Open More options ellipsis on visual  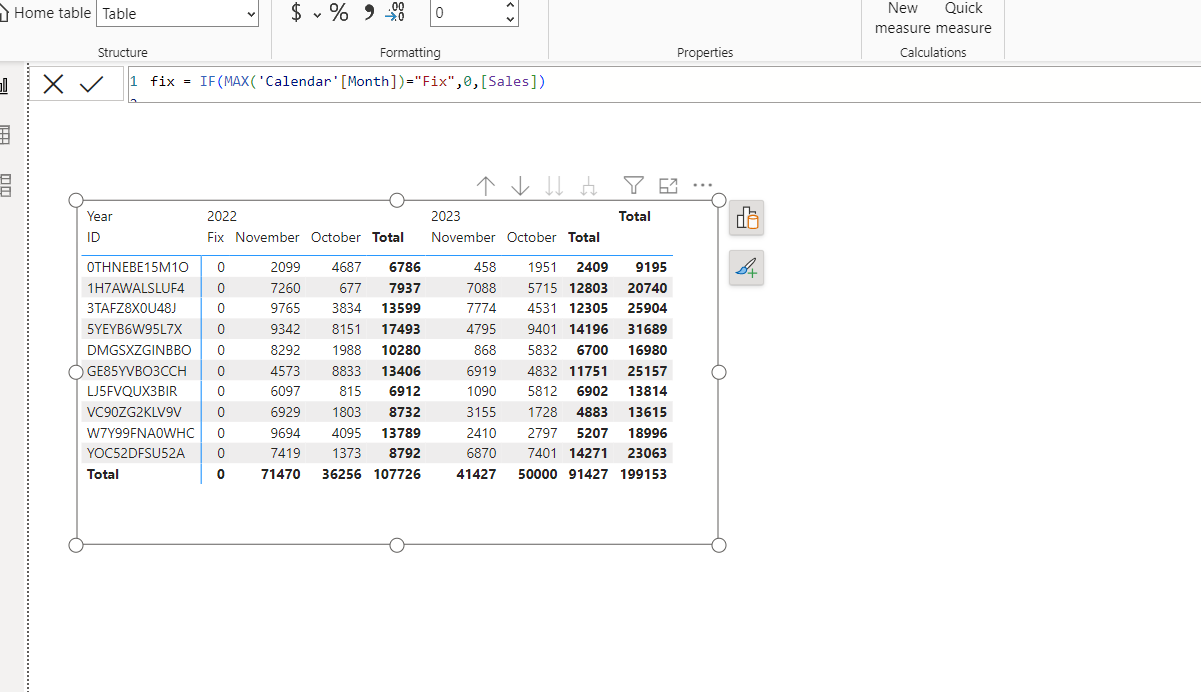[x=703, y=185]
